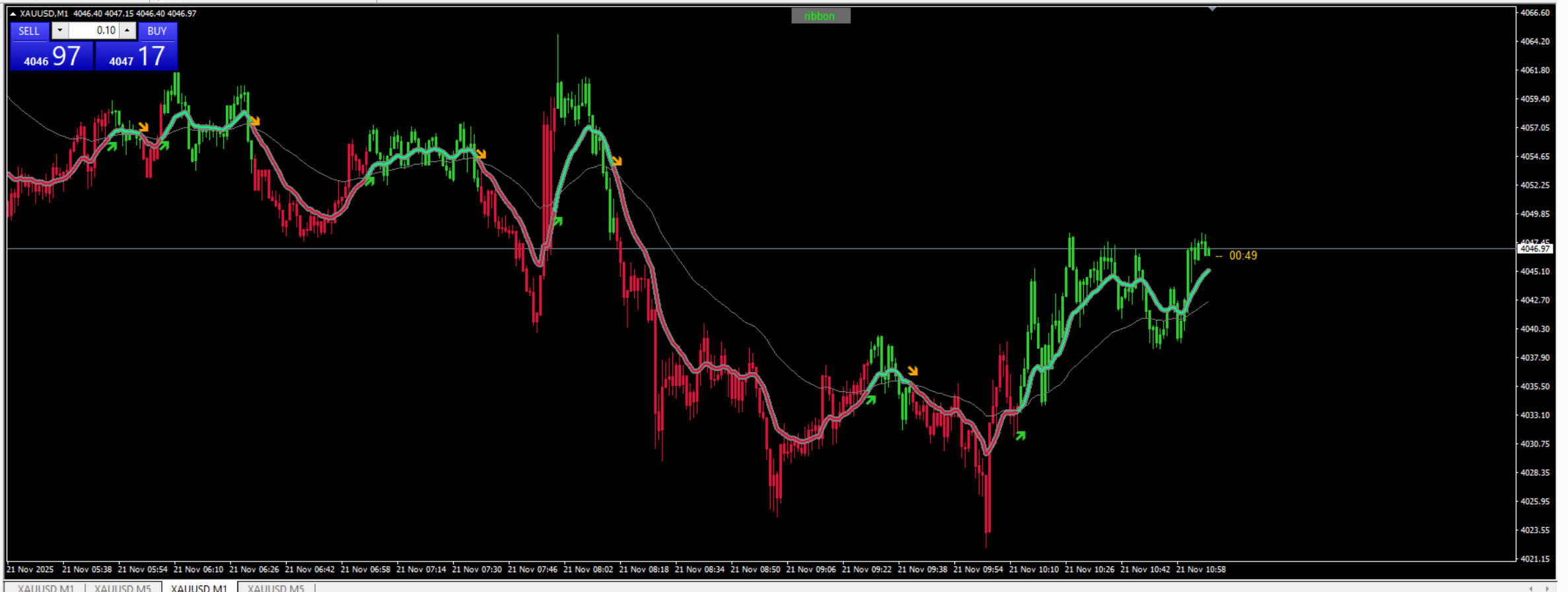Collapse one-click panel via triangle beside XAUUSD,M1
Image resolution: width=1568 pixels, height=592 pixels.
click(13, 14)
